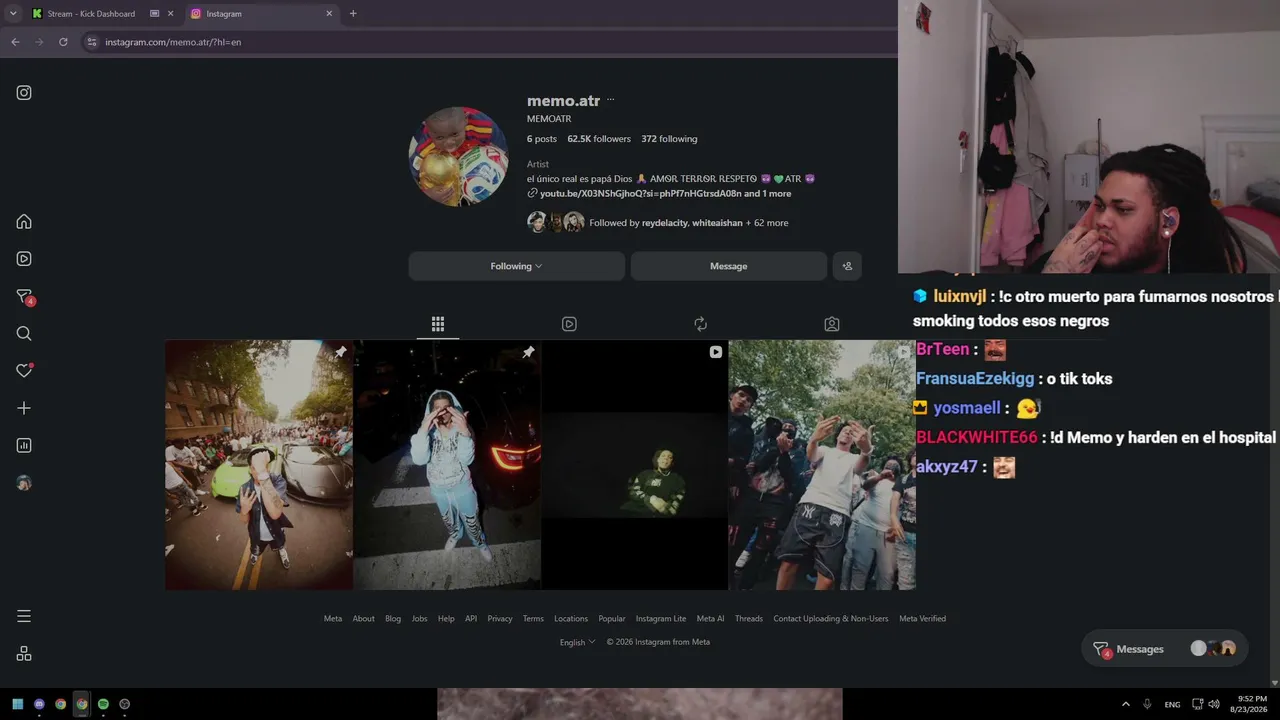Open the Meta Verified footer link
The width and height of the screenshot is (1280, 720).
922,619
